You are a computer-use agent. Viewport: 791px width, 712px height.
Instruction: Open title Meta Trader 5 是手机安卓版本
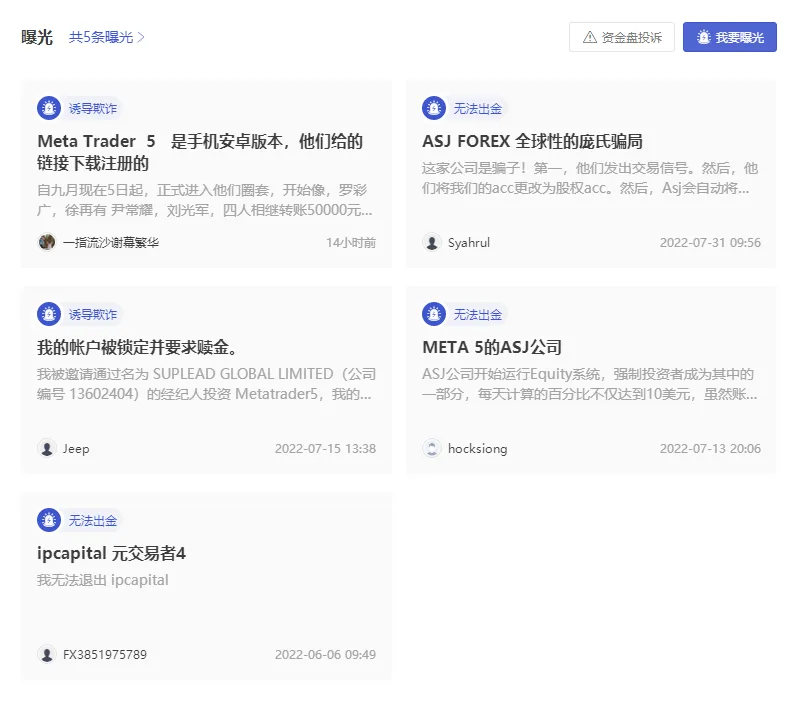[x=200, y=152]
